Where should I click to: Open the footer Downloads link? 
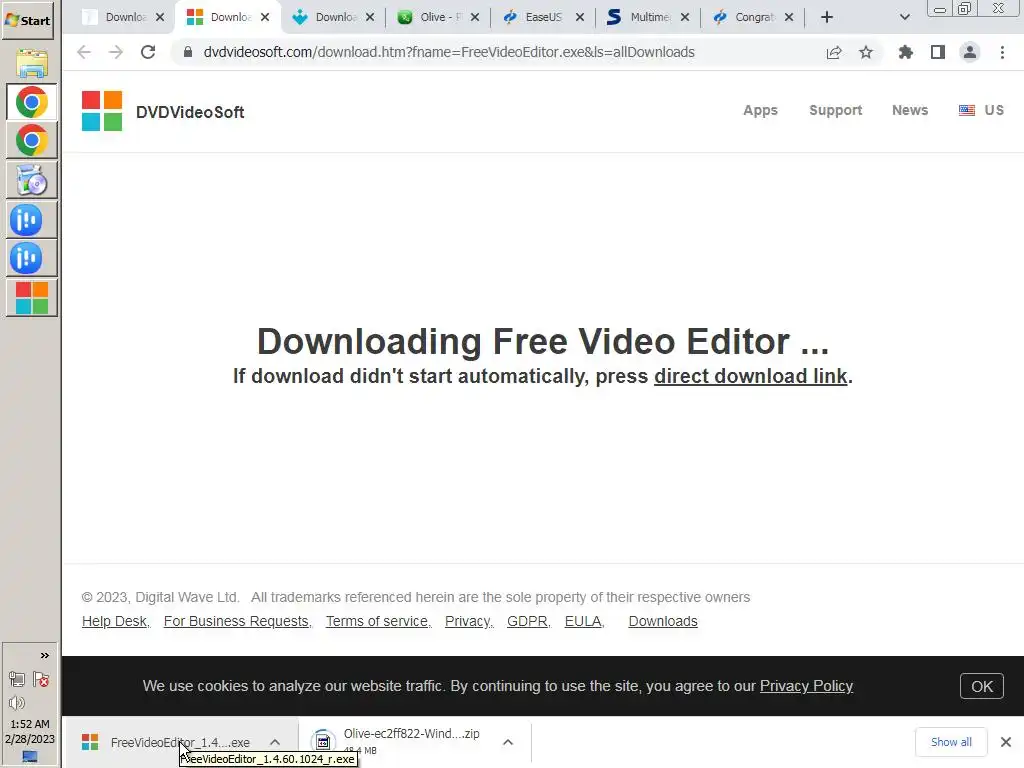(663, 621)
